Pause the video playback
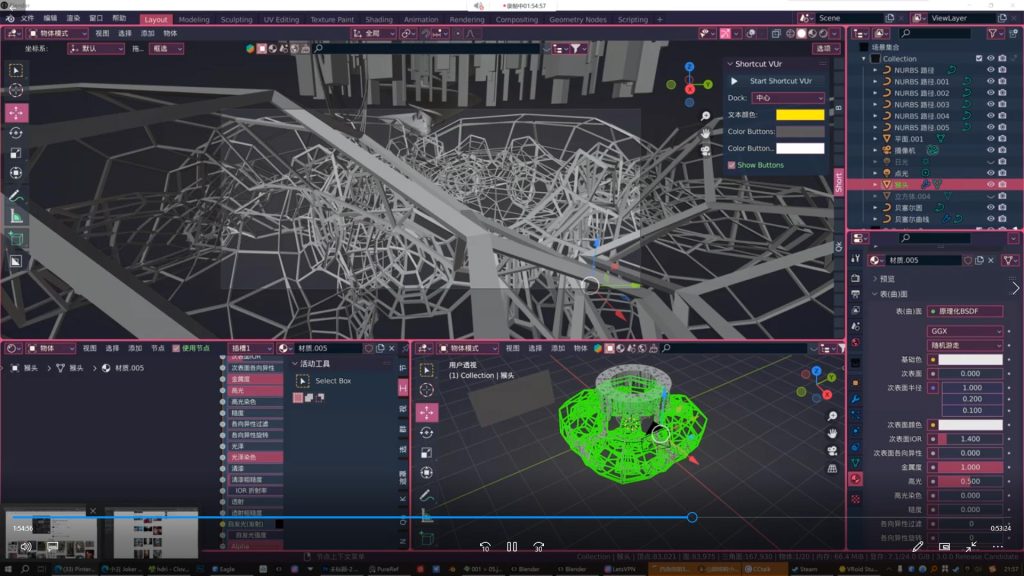The height and width of the screenshot is (576, 1024). (511, 547)
